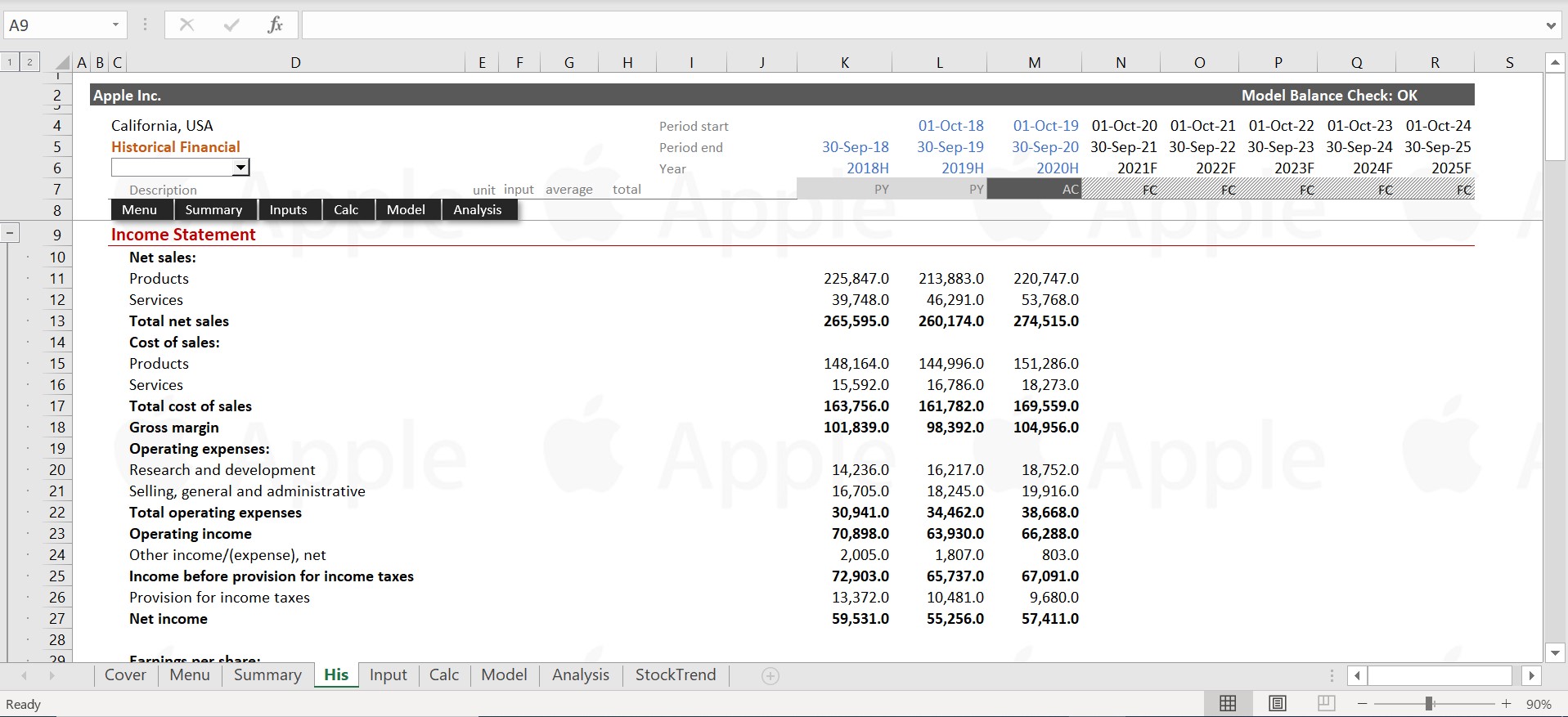Select column K header
The image size is (1568, 717).
pyautogui.click(x=845, y=63)
